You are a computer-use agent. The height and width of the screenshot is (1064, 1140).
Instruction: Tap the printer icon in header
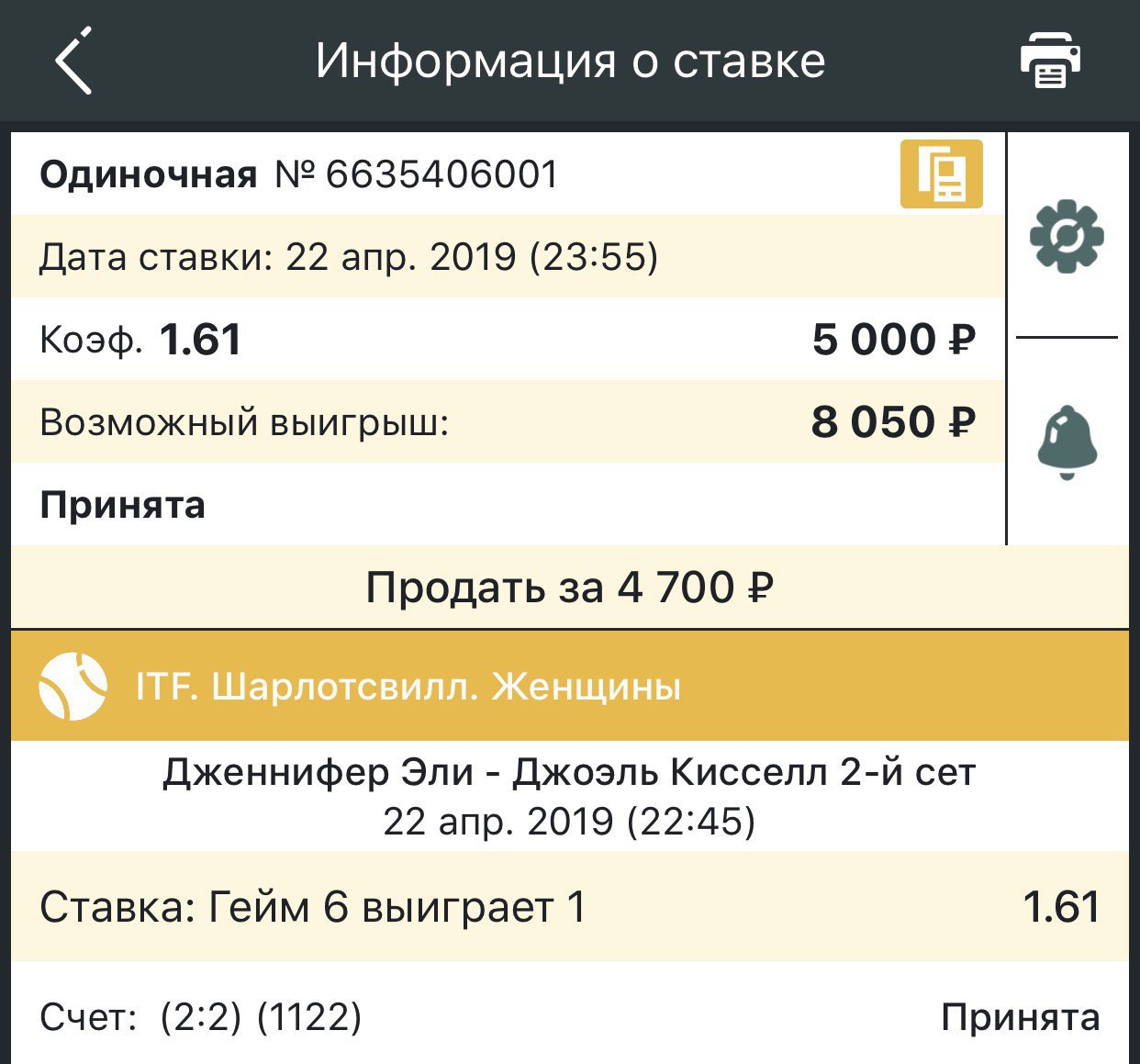click(x=1050, y=62)
